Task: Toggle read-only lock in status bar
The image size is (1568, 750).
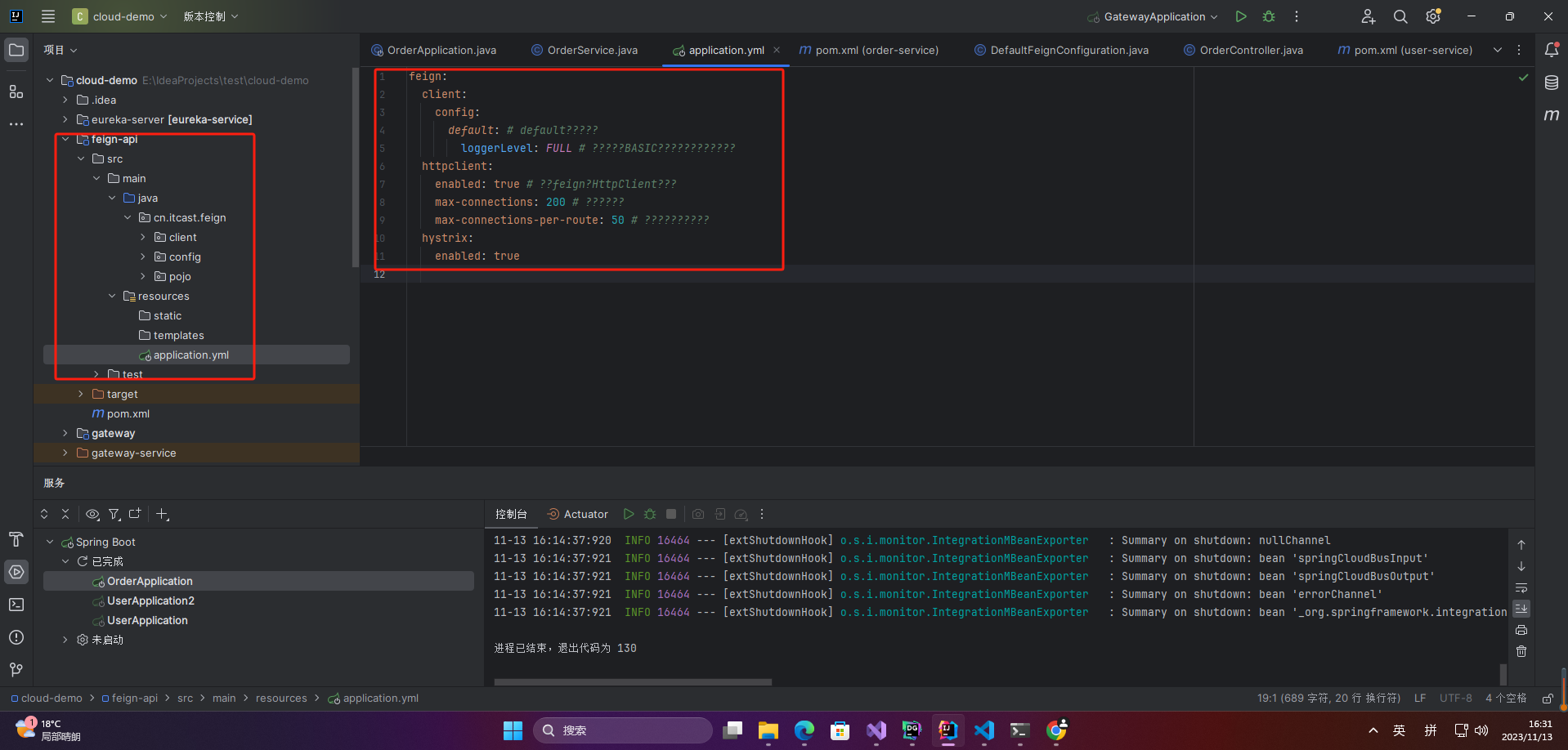Action: click(1548, 699)
